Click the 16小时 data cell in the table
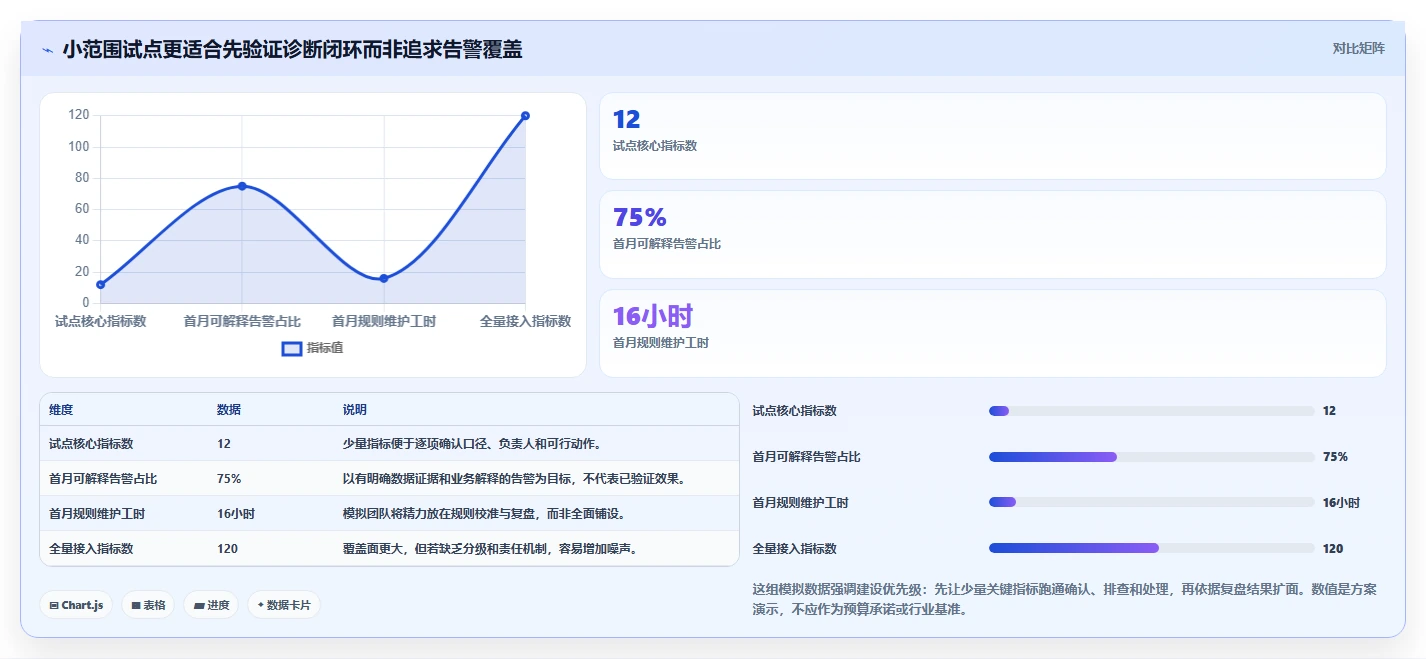This screenshot has height=659, width=1426. pos(235,513)
